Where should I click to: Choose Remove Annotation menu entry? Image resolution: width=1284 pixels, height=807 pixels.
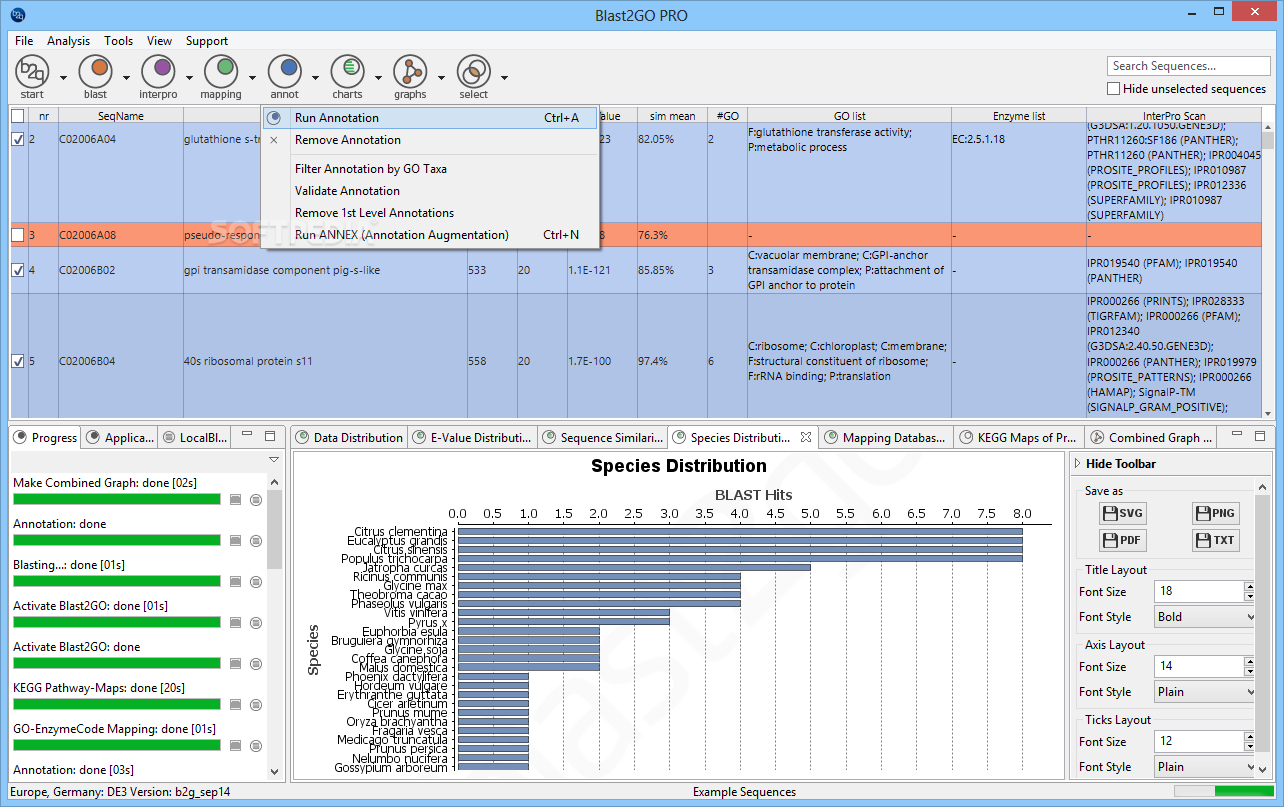pos(430,140)
